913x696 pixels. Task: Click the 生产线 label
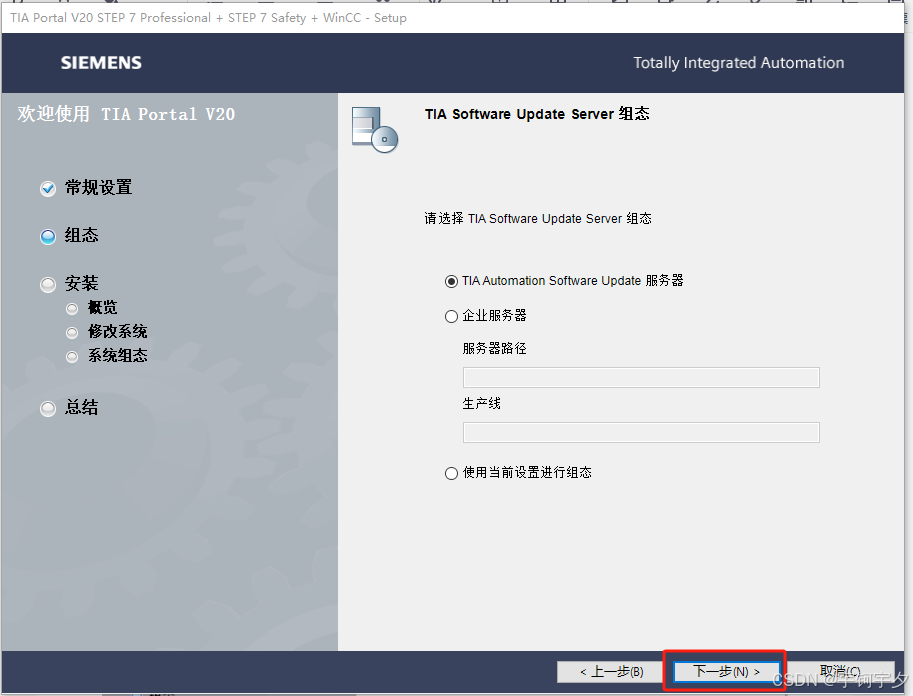(x=482, y=403)
